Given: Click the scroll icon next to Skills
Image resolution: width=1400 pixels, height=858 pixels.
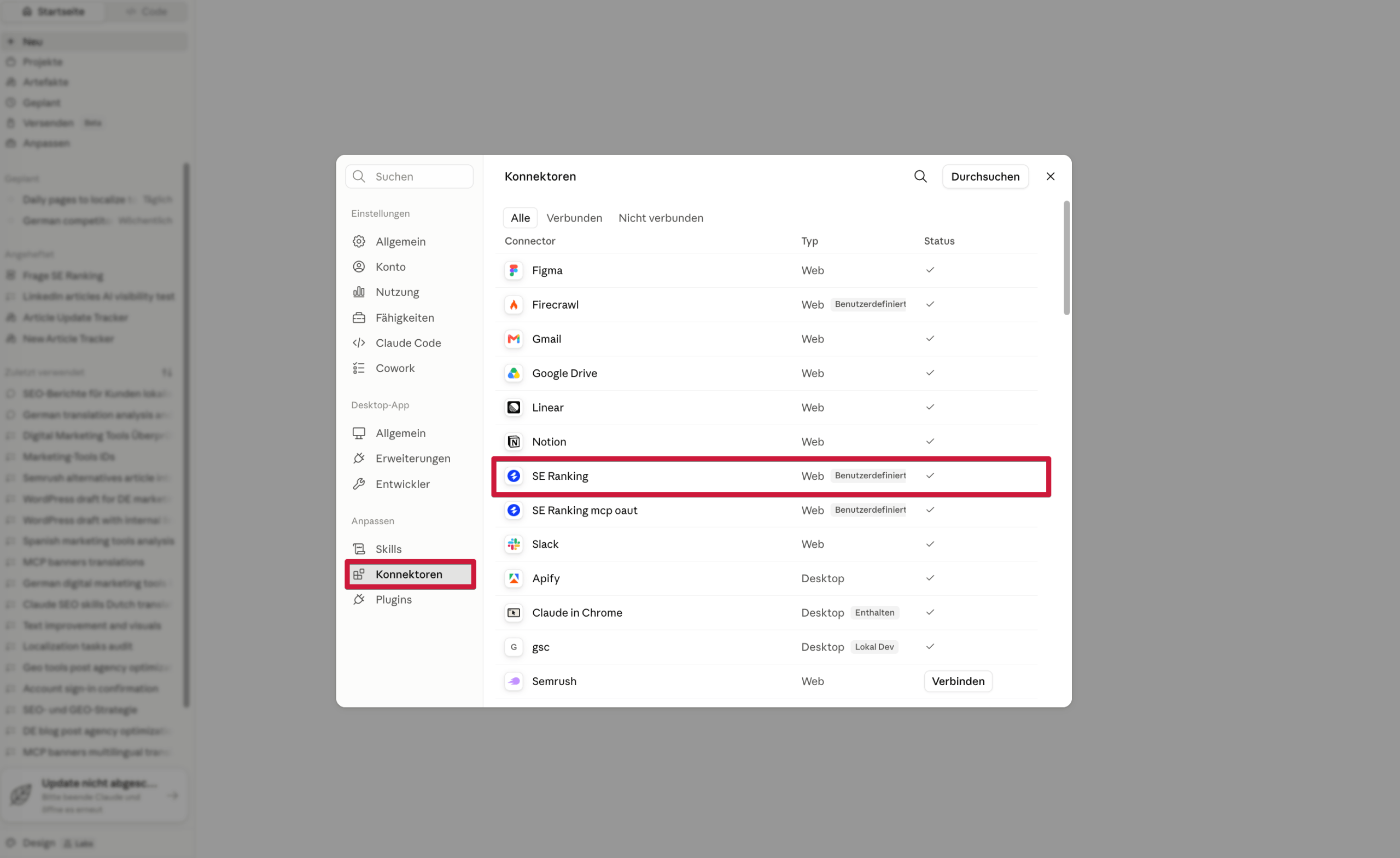Looking at the screenshot, I should pyautogui.click(x=359, y=549).
